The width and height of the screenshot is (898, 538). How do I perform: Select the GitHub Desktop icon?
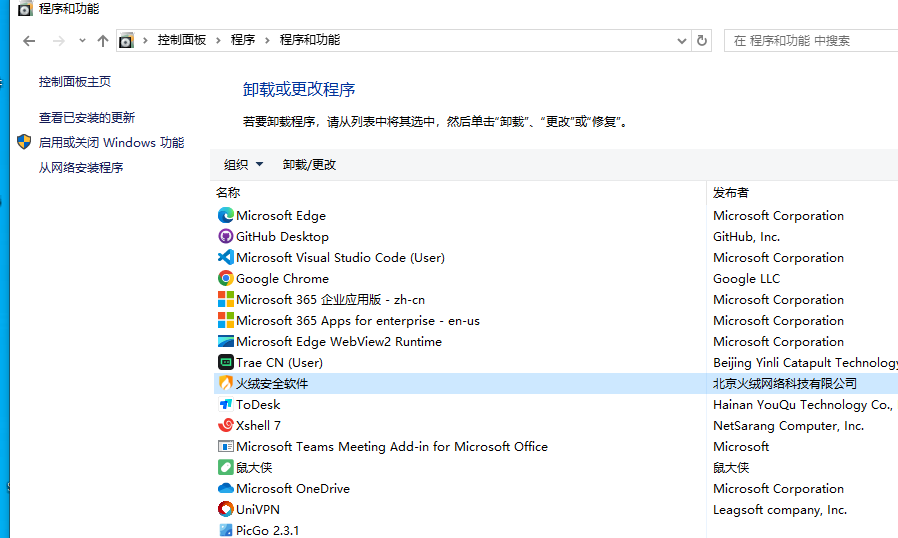pyautogui.click(x=226, y=236)
